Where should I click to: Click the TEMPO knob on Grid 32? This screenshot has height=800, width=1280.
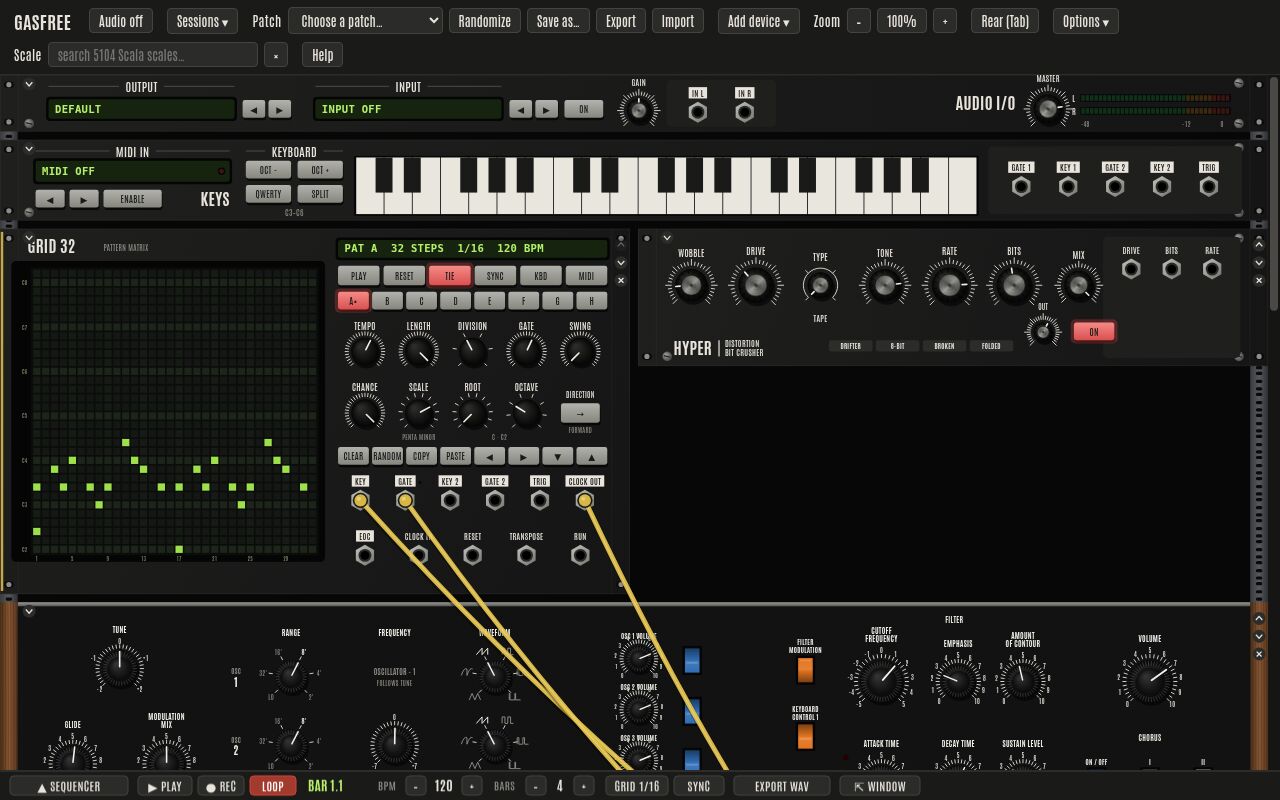click(x=365, y=351)
